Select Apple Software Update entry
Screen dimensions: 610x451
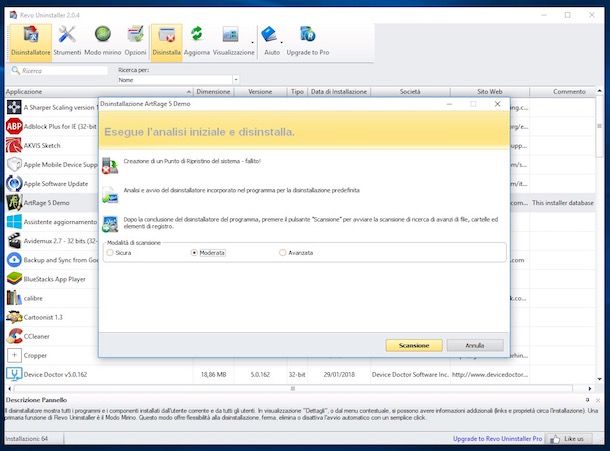click(51, 183)
